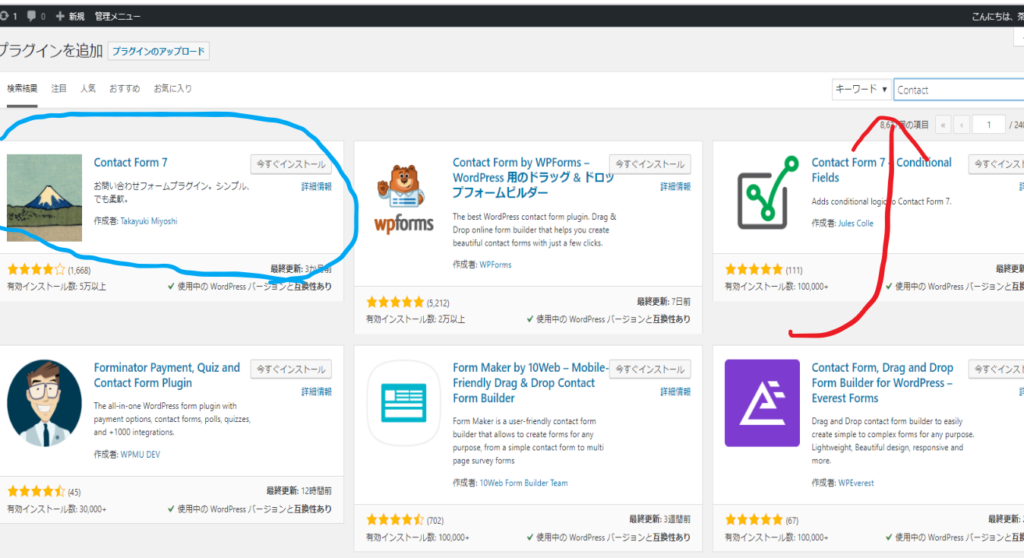This screenshot has height=558, width=1024.
Task: Click the plus 新規 item in admin bar
Action: point(70,16)
